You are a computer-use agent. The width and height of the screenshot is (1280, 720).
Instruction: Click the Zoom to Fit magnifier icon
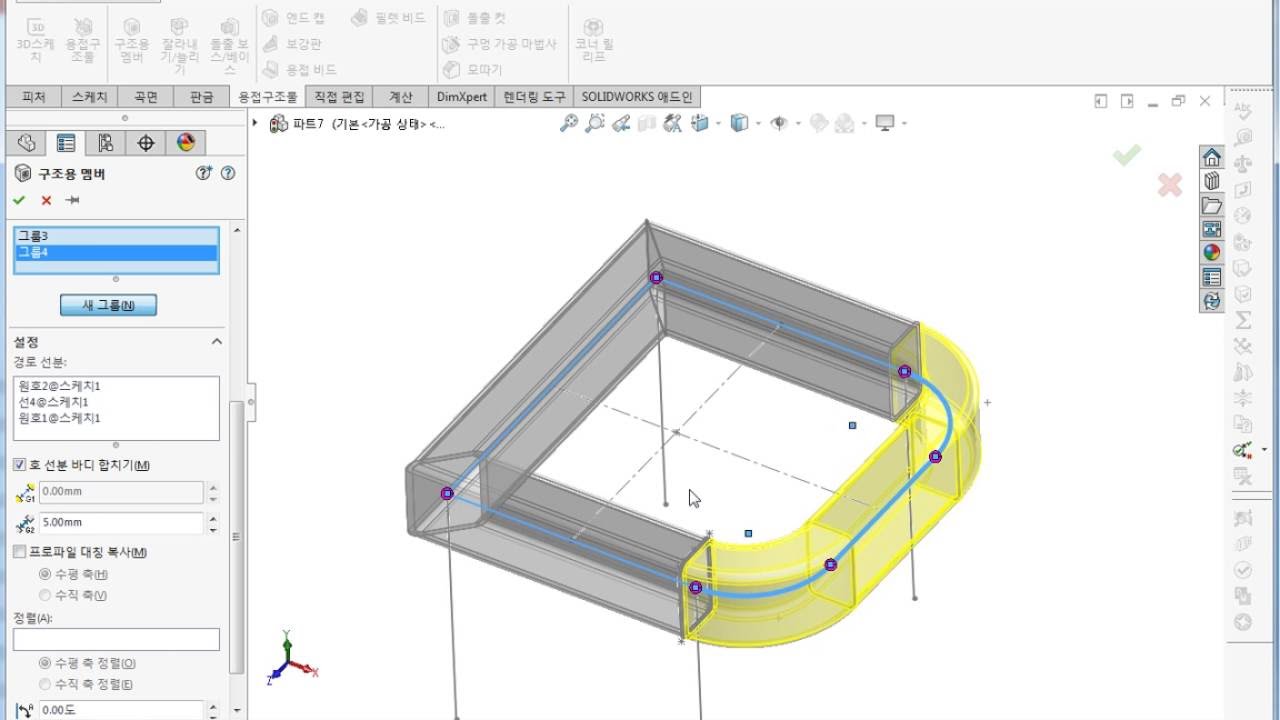coord(569,123)
